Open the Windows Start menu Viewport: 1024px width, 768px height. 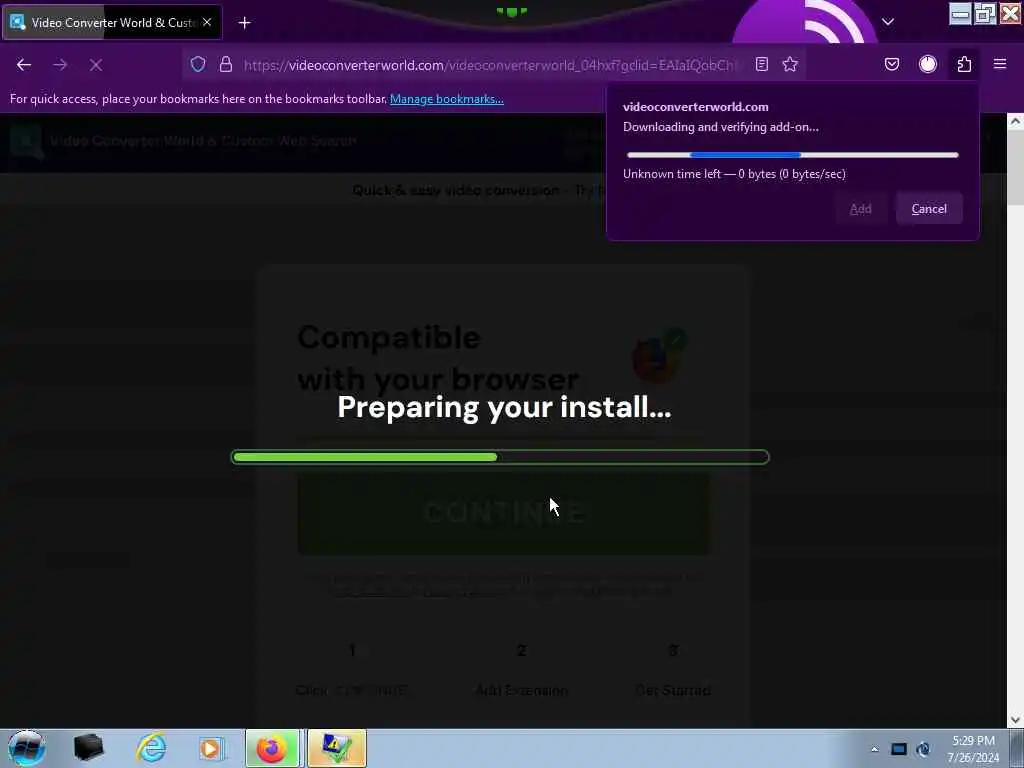tap(27, 748)
